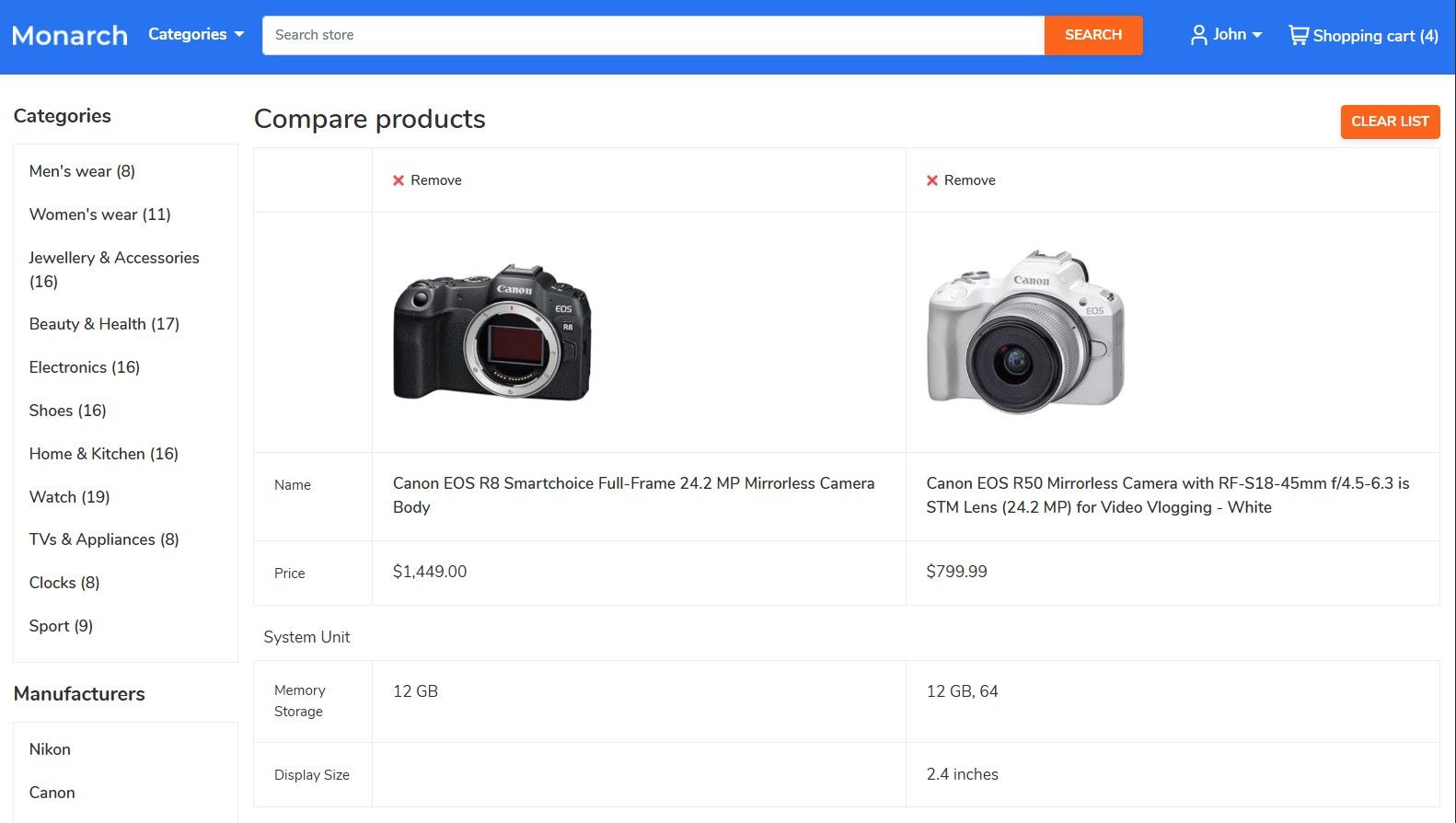Open the Nikon manufacturer link

[50, 749]
